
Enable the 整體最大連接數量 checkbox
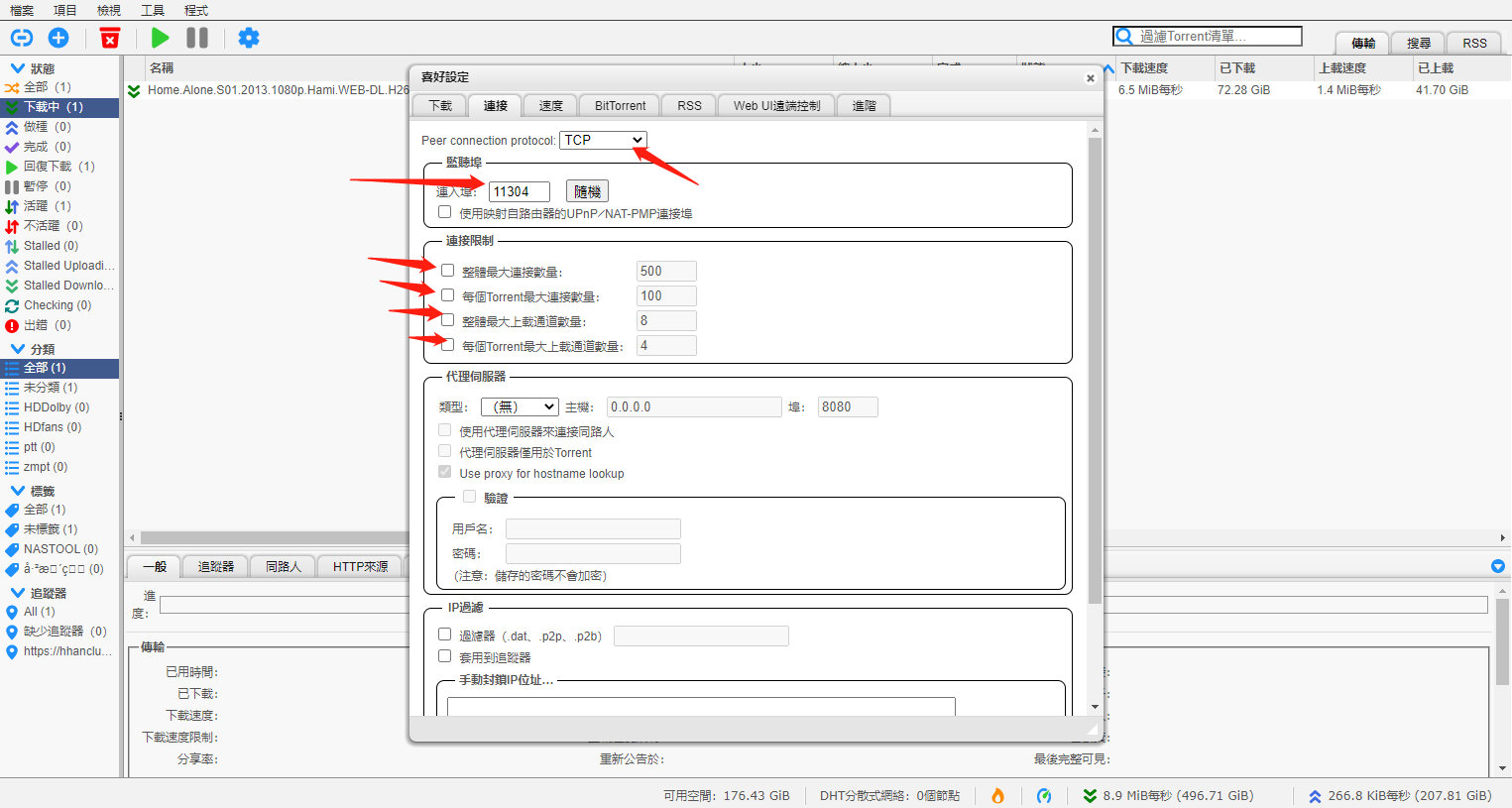pyautogui.click(x=448, y=271)
